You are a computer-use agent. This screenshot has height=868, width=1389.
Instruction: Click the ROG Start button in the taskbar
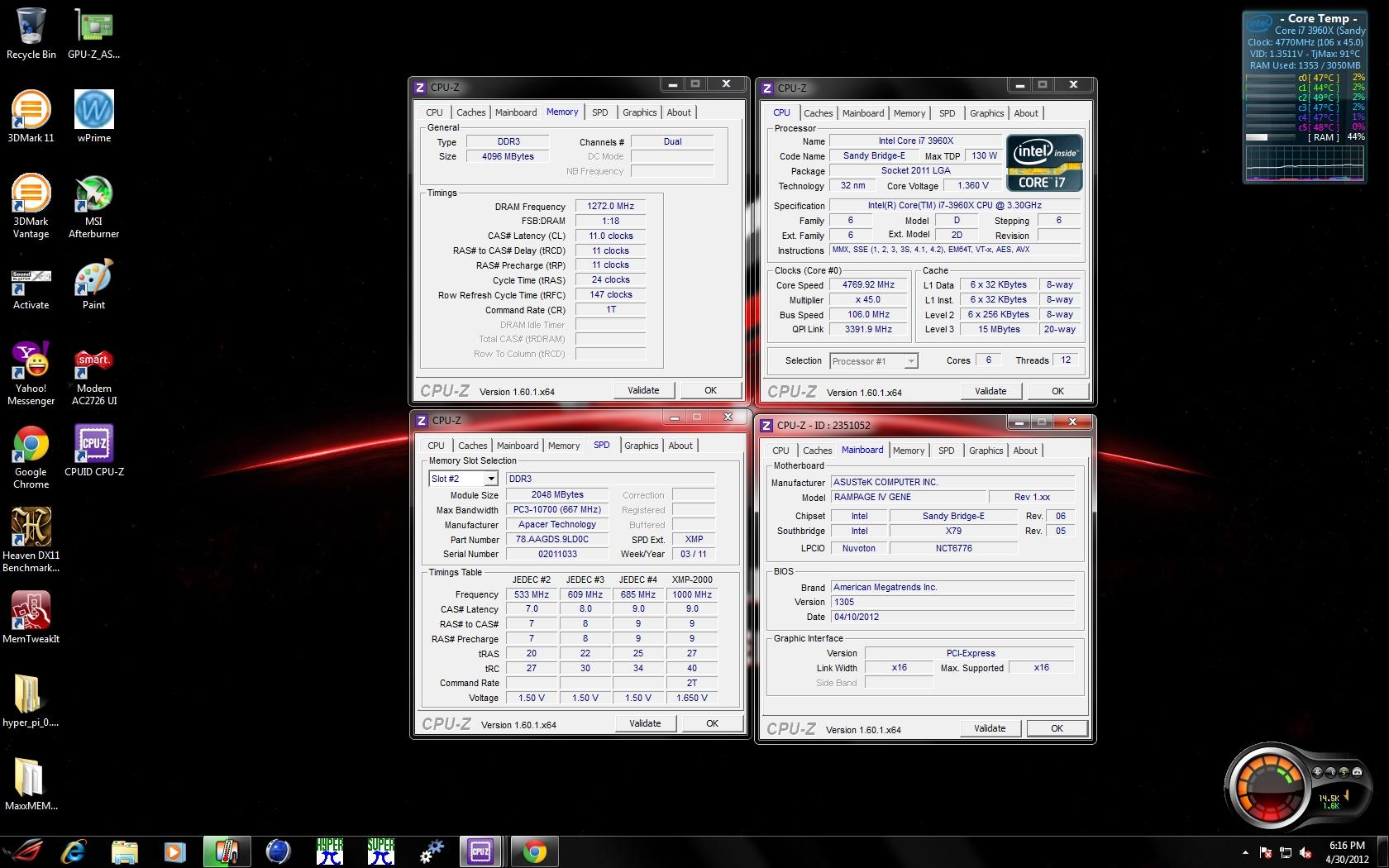[23, 851]
